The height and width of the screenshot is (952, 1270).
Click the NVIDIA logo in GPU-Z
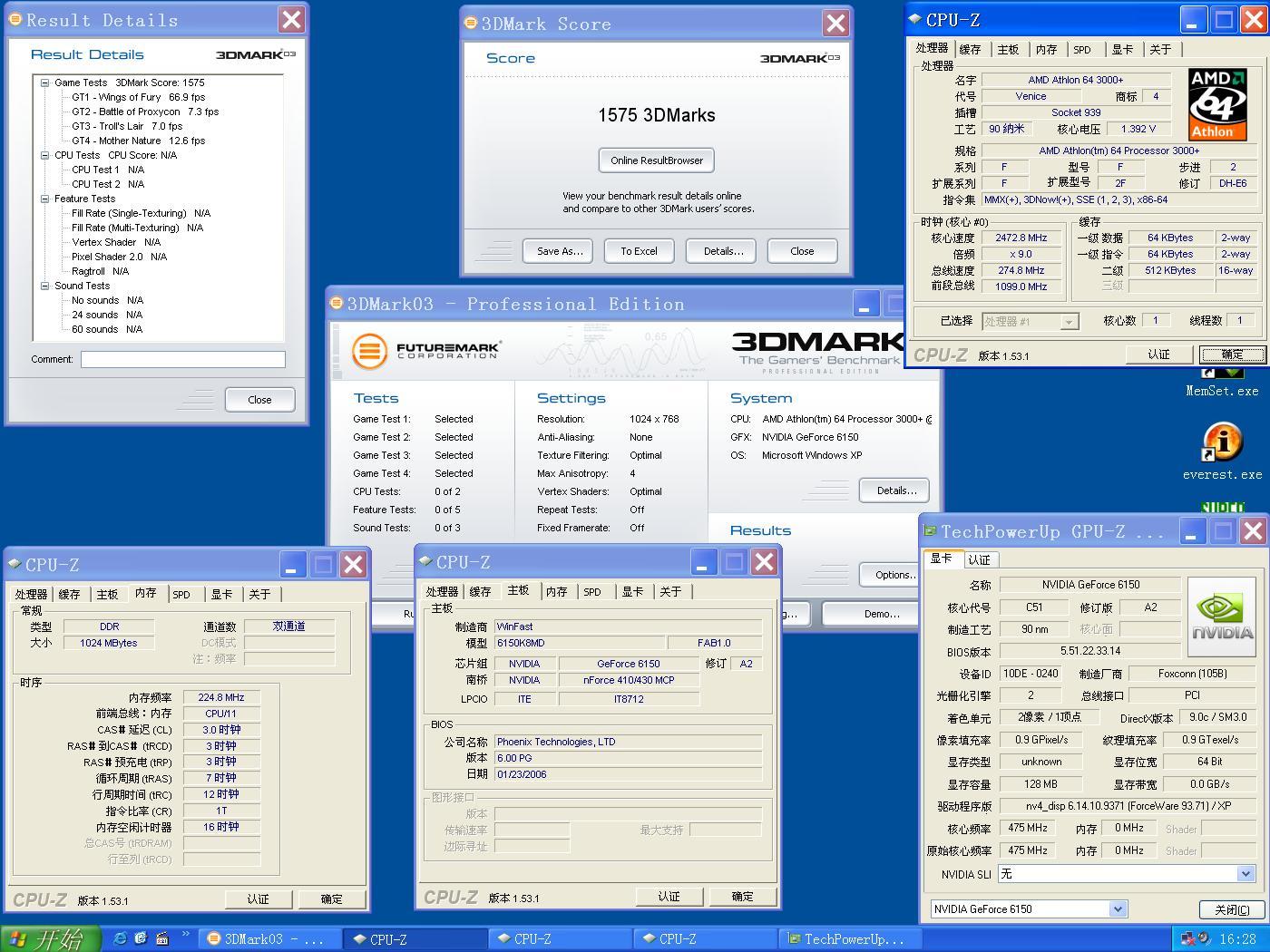[1221, 617]
